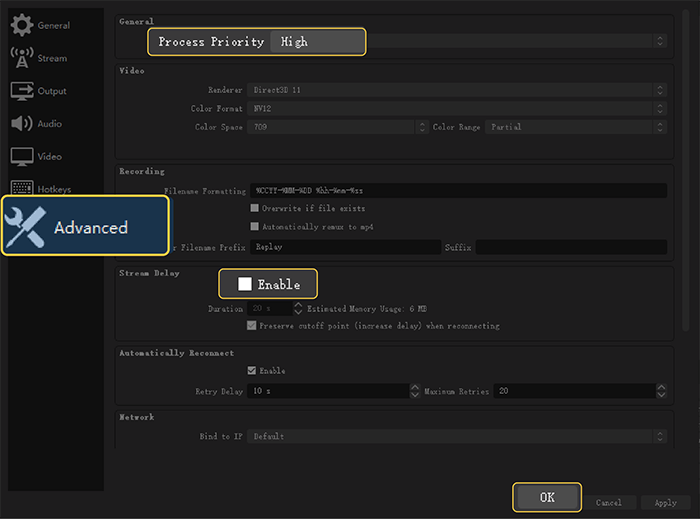The height and width of the screenshot is (519, 700).
Task: Open Audio settings speaker icon
Action: (22, 124)
